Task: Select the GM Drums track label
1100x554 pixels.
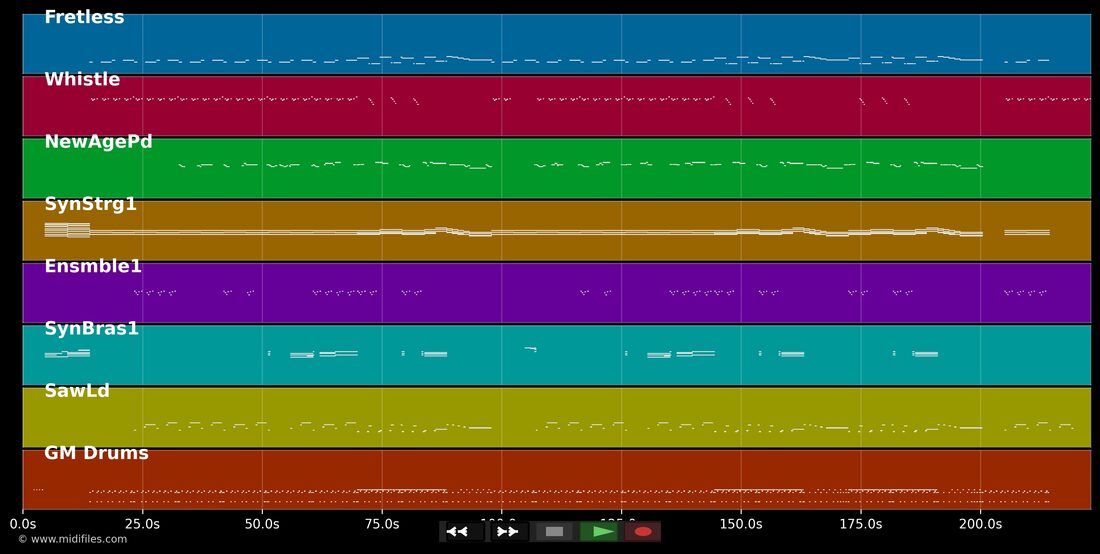Action: 96,453
